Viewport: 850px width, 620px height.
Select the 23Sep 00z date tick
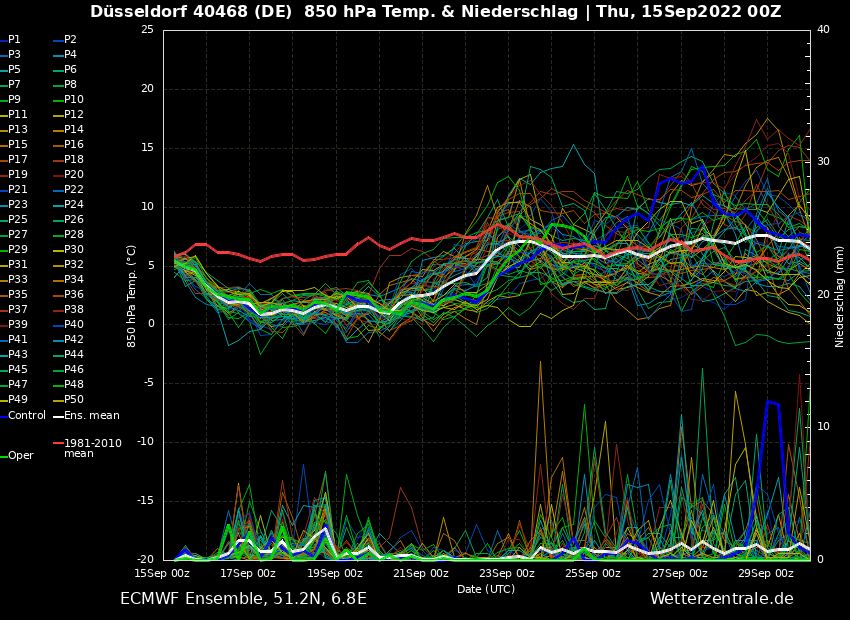click(507, 573)
